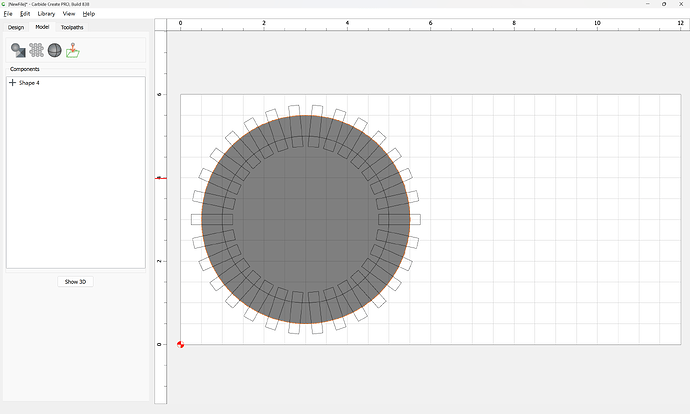Viewport: 690px width, 414px height.
Task: Open the Help menu
Action: point(89,14)
